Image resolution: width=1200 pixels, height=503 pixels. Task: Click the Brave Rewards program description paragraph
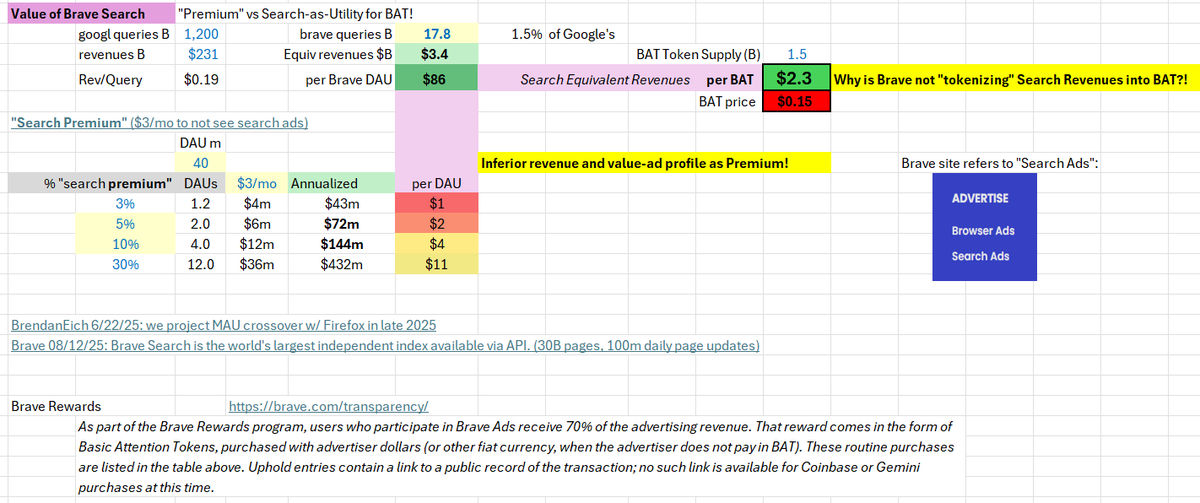516,457
